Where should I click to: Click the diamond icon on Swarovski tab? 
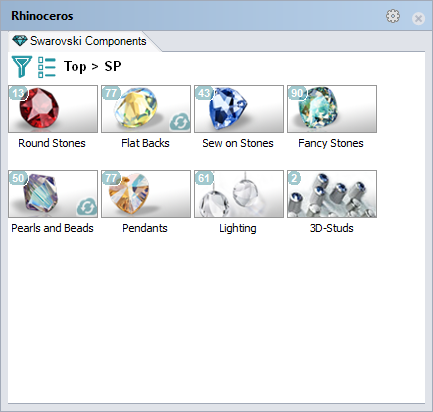click(x=20, y=41)
